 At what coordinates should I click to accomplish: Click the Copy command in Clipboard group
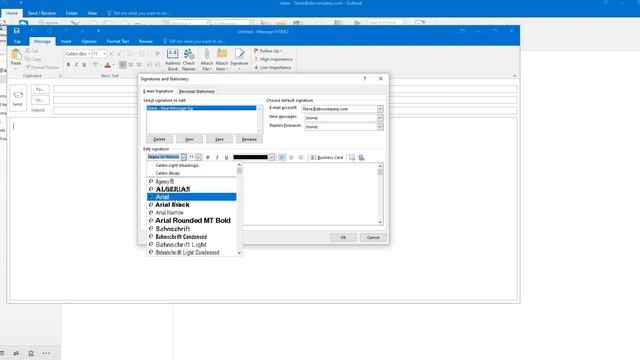point(33,59)
